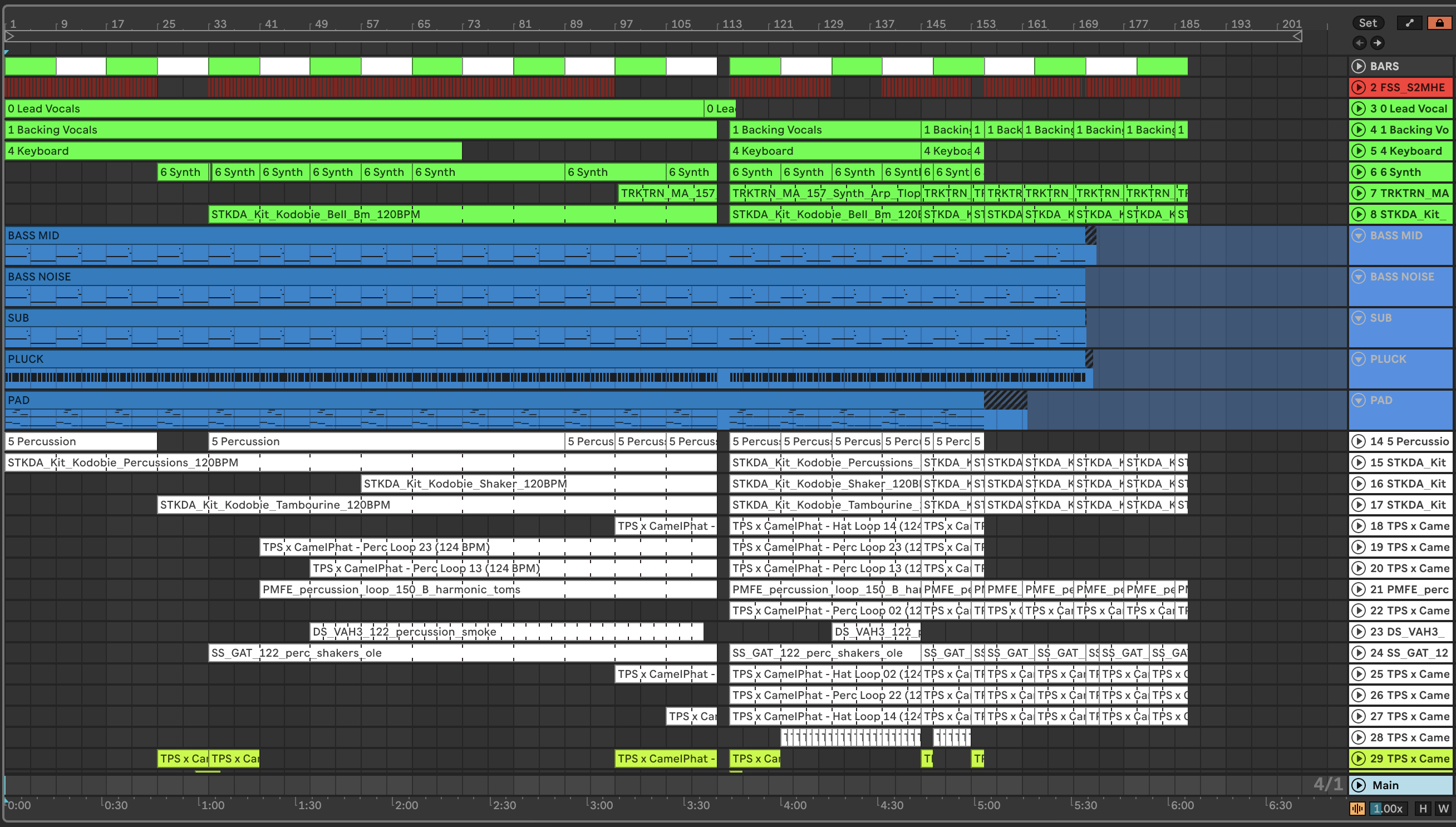
Task: Click the Main track play icon
Action: 1359,785
